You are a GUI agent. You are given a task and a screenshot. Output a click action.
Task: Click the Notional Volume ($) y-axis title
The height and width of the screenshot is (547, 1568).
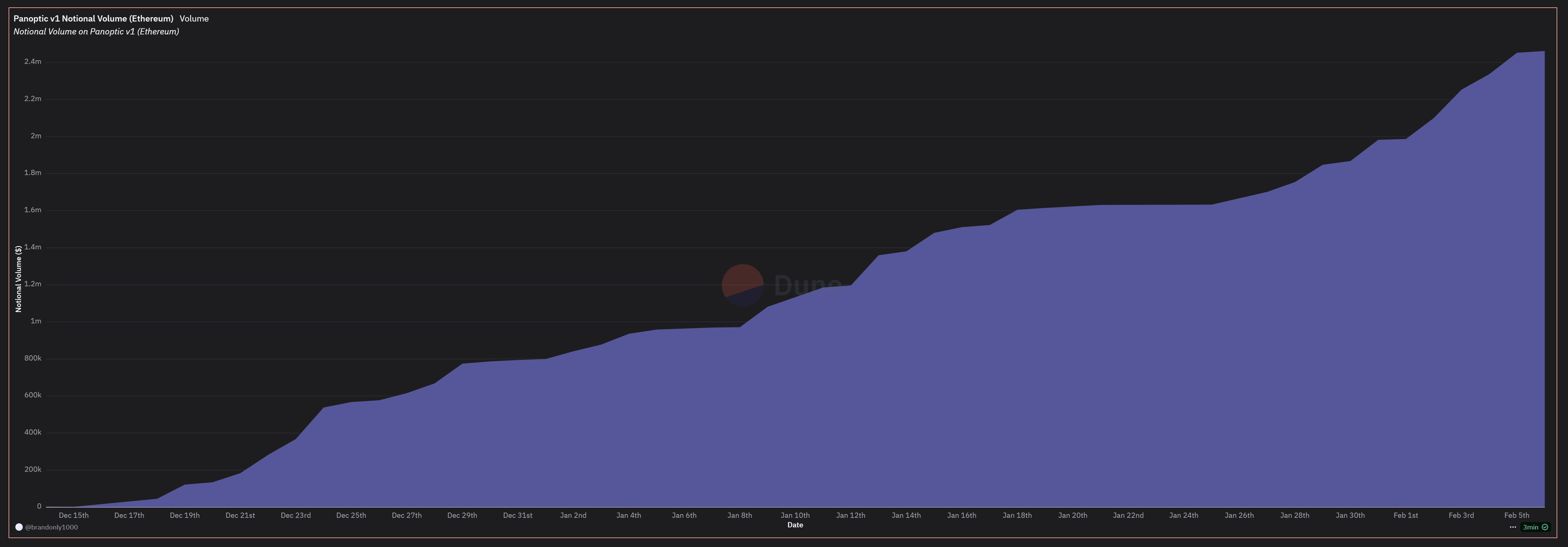18,279
